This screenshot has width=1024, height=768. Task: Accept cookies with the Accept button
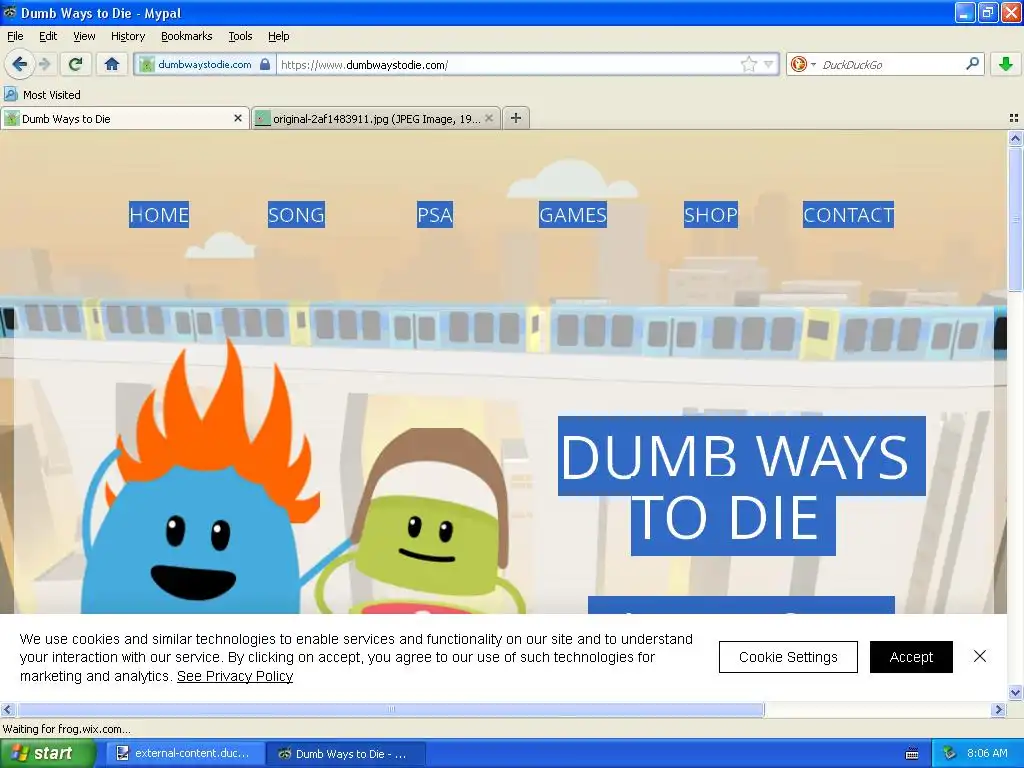click(x=911, y=657)
